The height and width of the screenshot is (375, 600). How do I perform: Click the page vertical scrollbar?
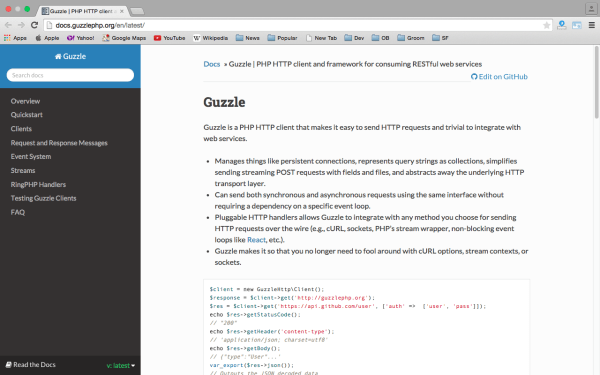click(x=597, y=82)
